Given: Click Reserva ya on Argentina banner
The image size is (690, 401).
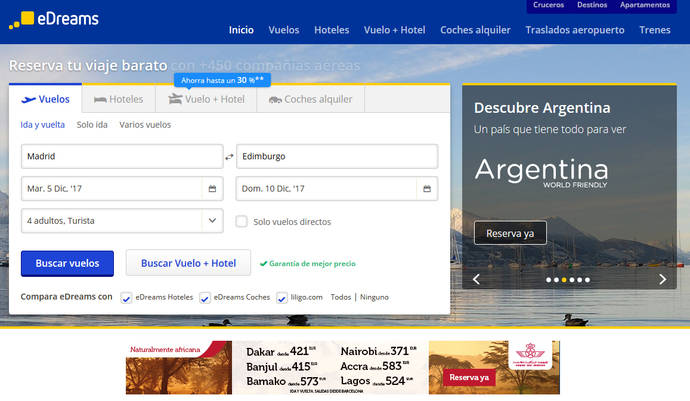Looking at the screenshot, I should 510,233.
